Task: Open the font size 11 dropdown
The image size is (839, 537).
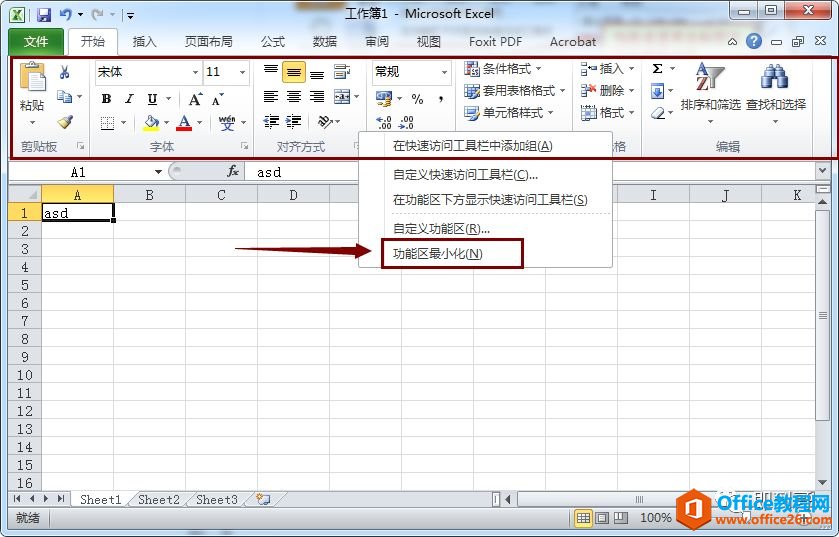Action: click(242, 72)
